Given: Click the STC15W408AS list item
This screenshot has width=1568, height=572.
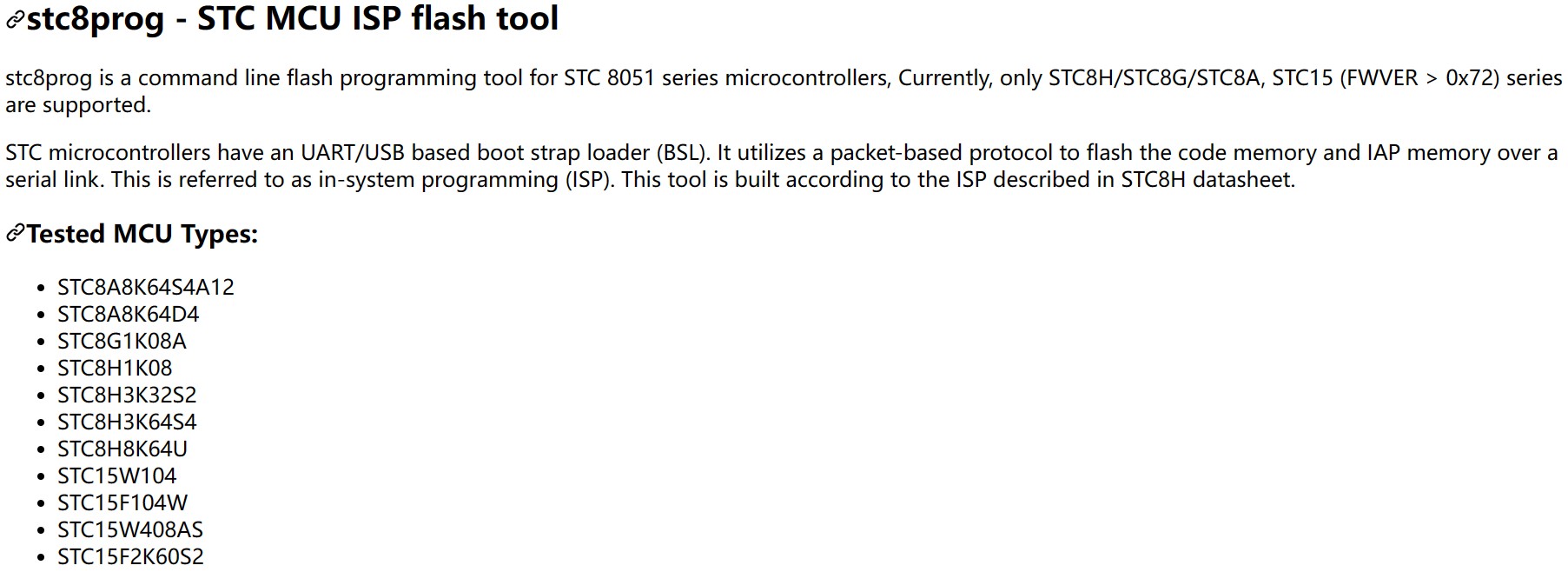Looking at the screenshot, I should point(130,529).
